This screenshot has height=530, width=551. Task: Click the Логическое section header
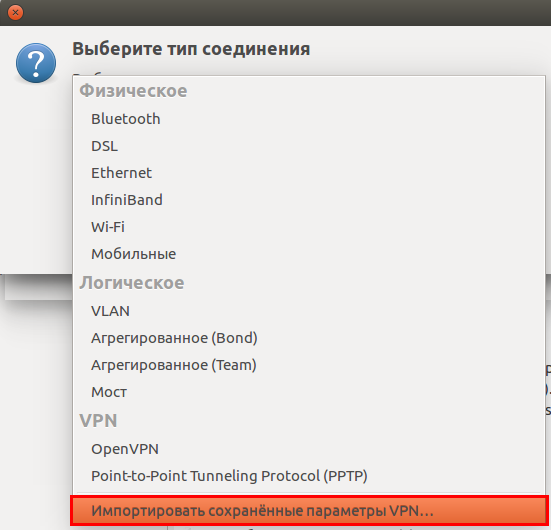[x=131, y=283]
